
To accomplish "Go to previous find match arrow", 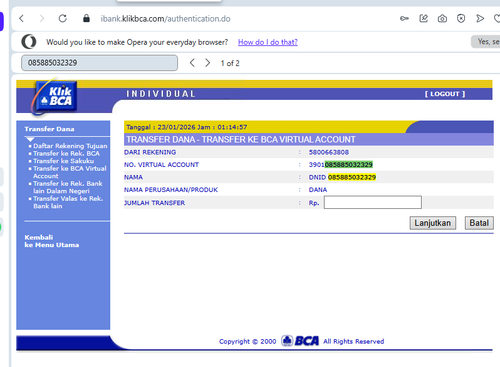I will [192, 63].
